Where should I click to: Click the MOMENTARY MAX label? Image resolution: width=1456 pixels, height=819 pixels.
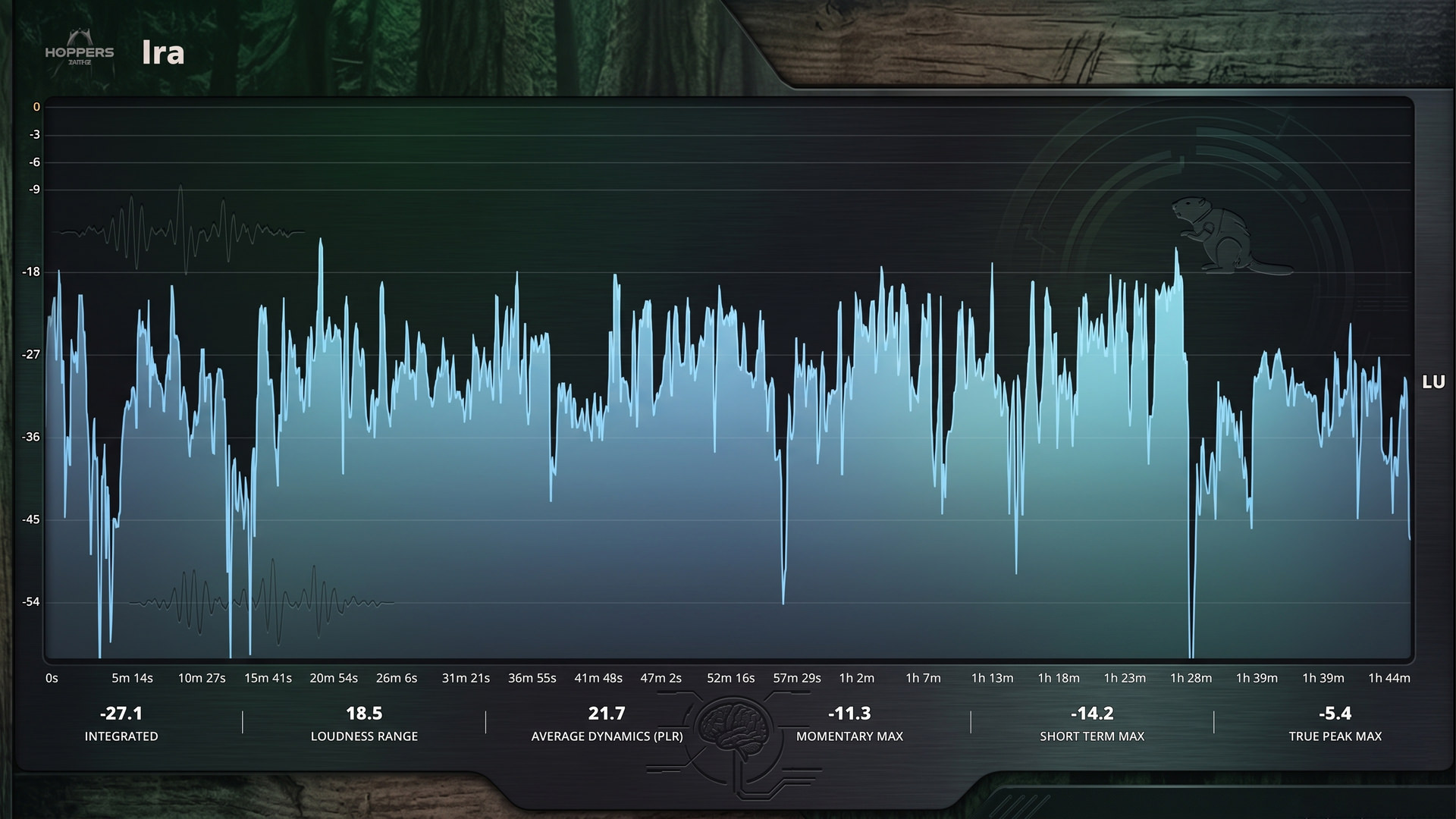click(849, 736)
